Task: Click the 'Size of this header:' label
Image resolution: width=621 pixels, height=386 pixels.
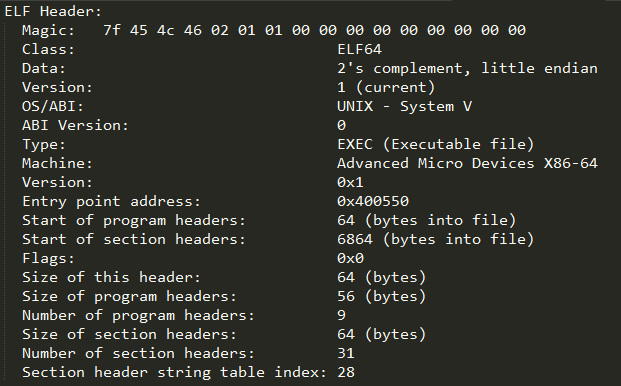Action: (111, 278)
